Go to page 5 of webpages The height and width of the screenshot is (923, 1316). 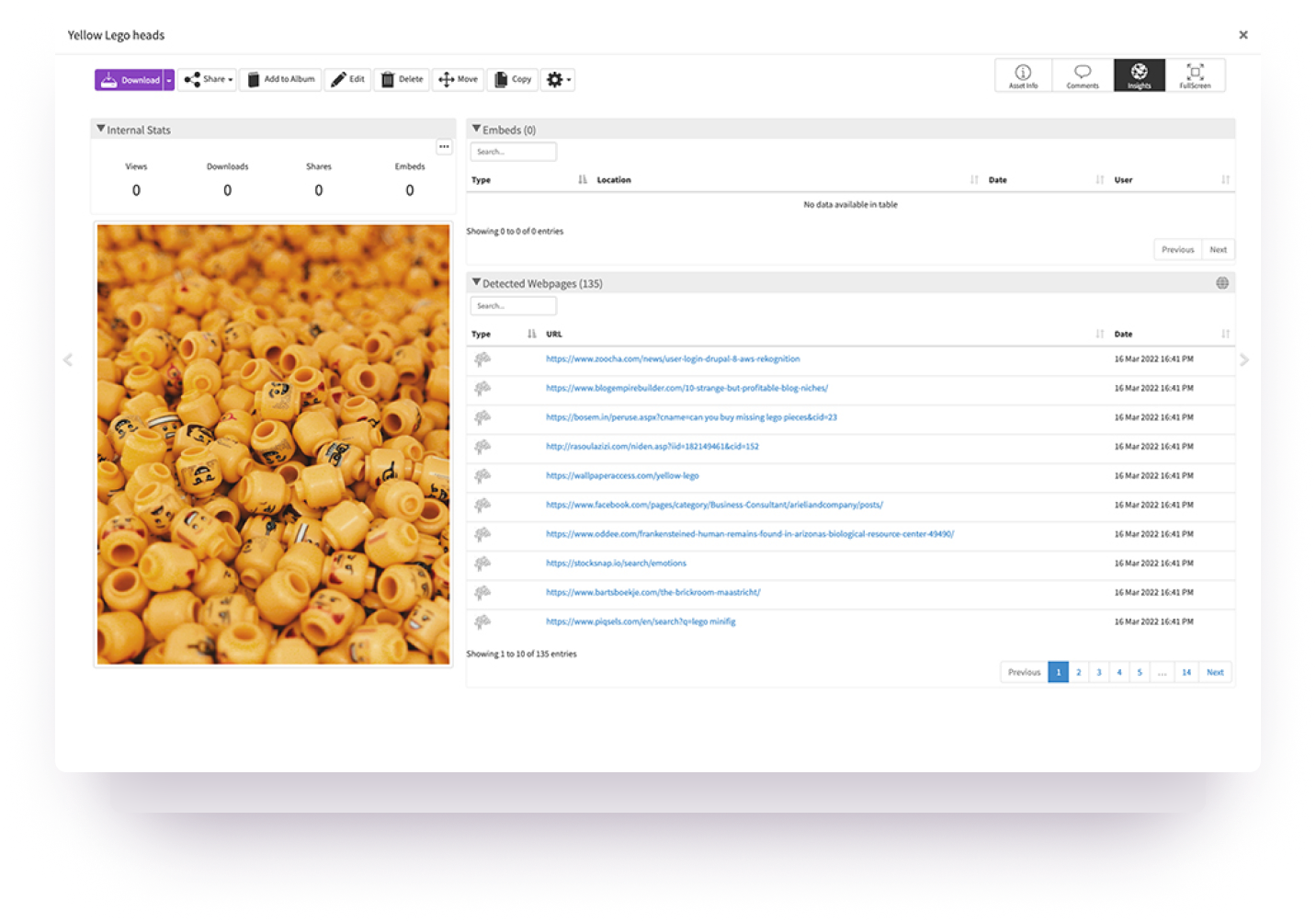click(1140, 673)
